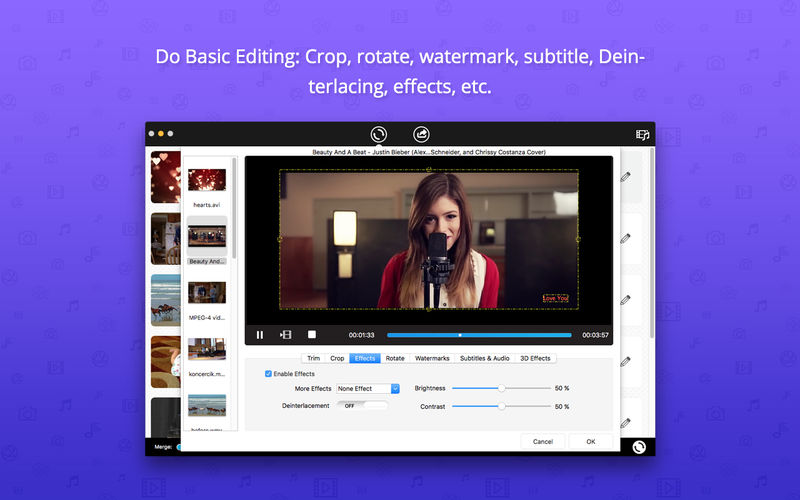Click the Contrast 50 % value
Image resolution: width=800 pixels, height=500 pixels.
pos(562,407)
